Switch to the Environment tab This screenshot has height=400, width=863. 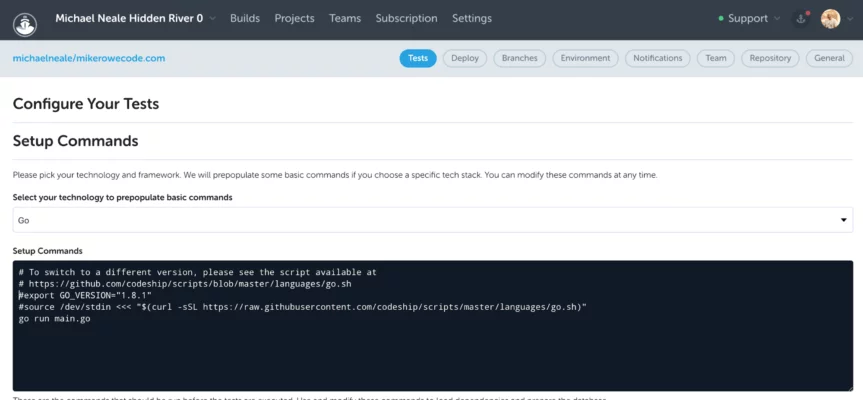click(x=585, y=58)
